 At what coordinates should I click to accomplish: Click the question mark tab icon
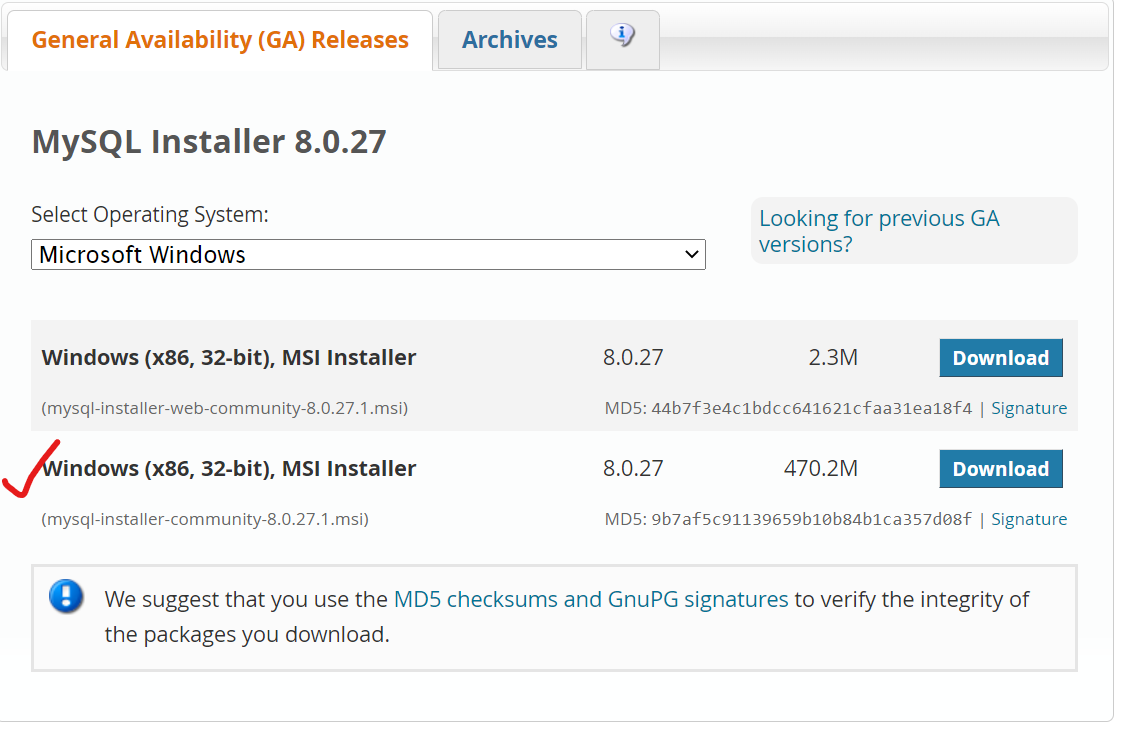click(x=623, y=34)
